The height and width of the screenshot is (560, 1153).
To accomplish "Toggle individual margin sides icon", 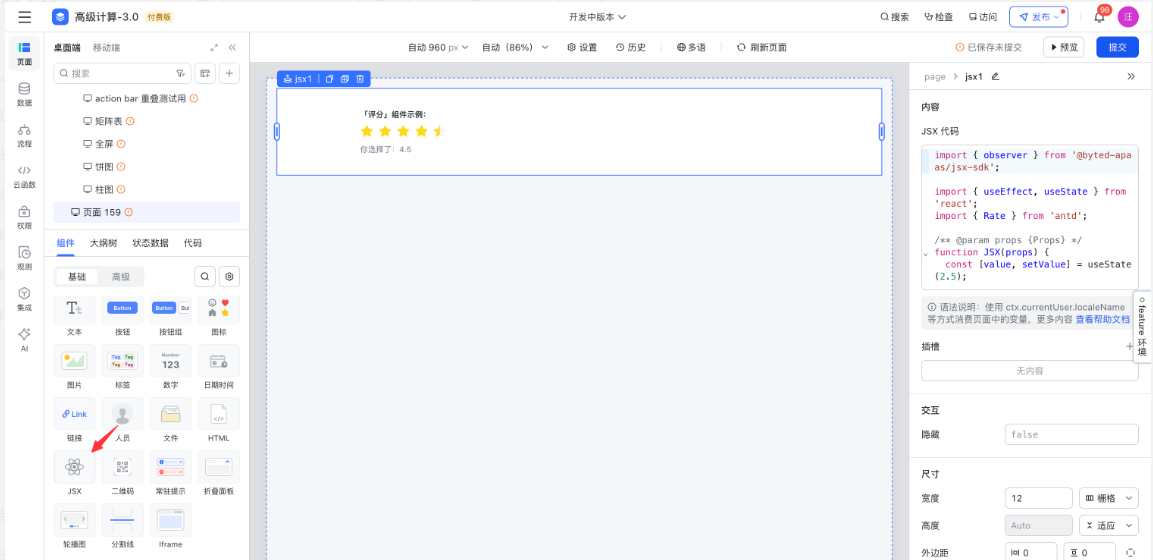I will click(x=1130, y=553).
